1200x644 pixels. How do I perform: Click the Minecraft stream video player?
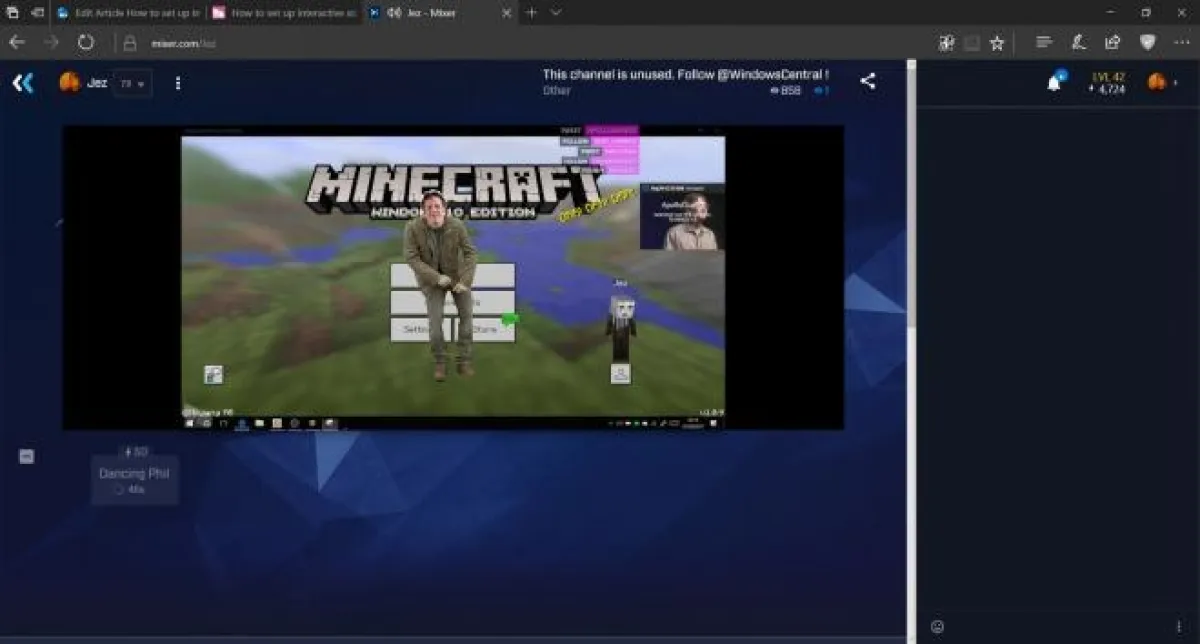453,277
